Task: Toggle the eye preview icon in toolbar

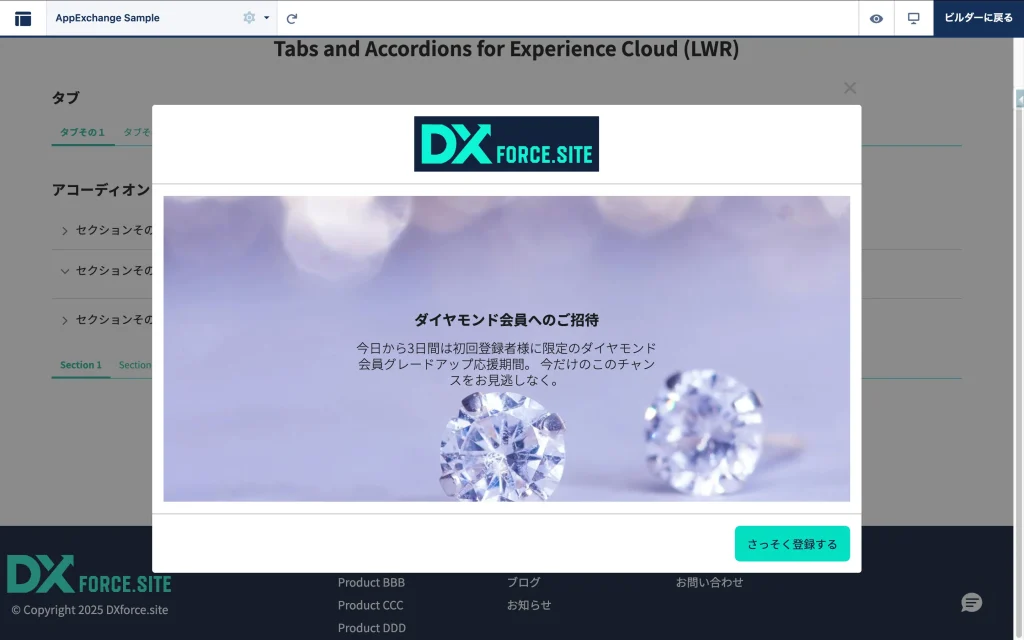Action: click(876, 18)
